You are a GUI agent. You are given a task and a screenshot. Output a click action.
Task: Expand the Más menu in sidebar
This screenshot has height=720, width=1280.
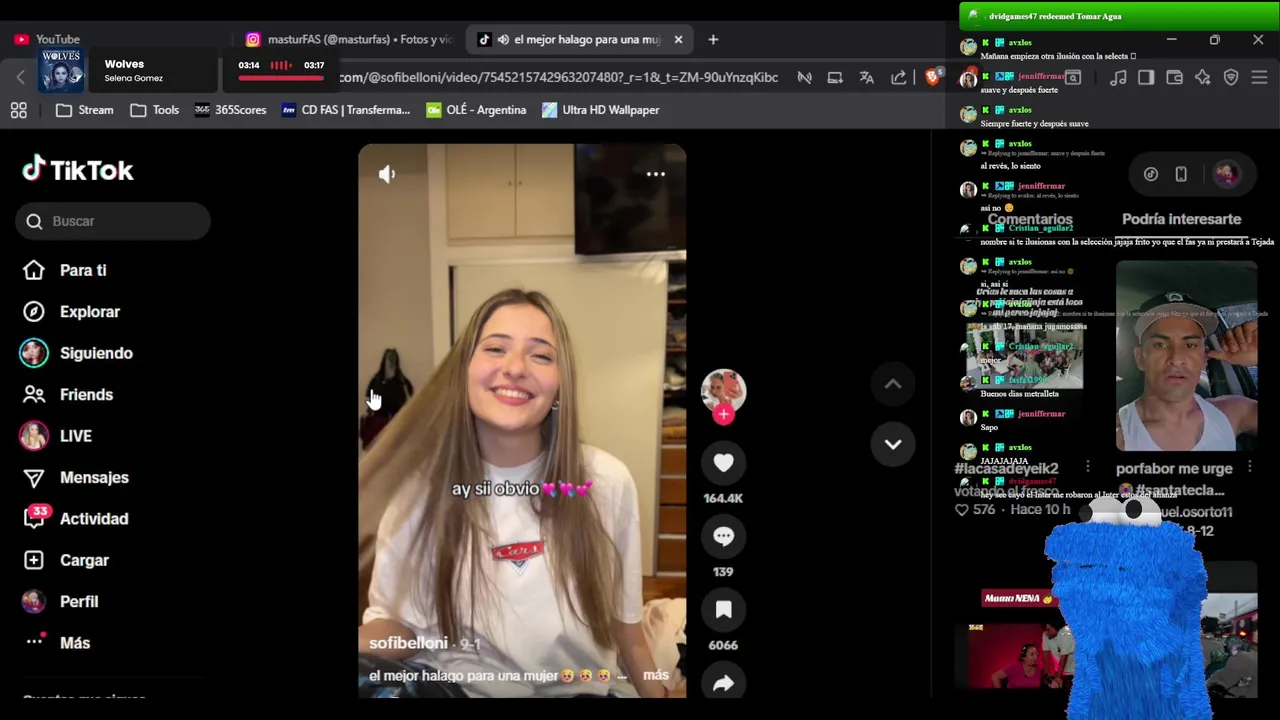(x=75, y=643)
